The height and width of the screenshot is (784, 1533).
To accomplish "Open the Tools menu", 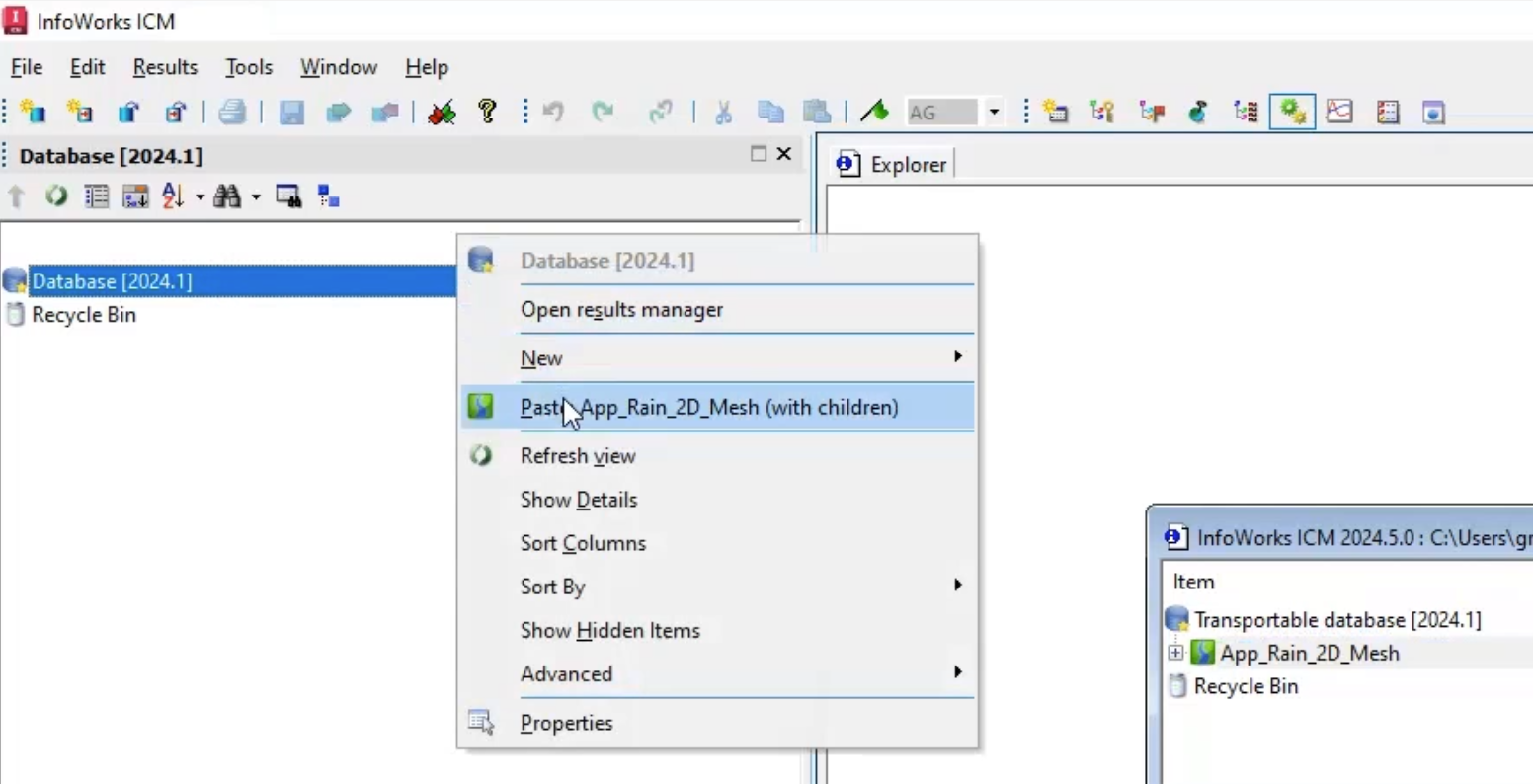I will tap(249, 67).
